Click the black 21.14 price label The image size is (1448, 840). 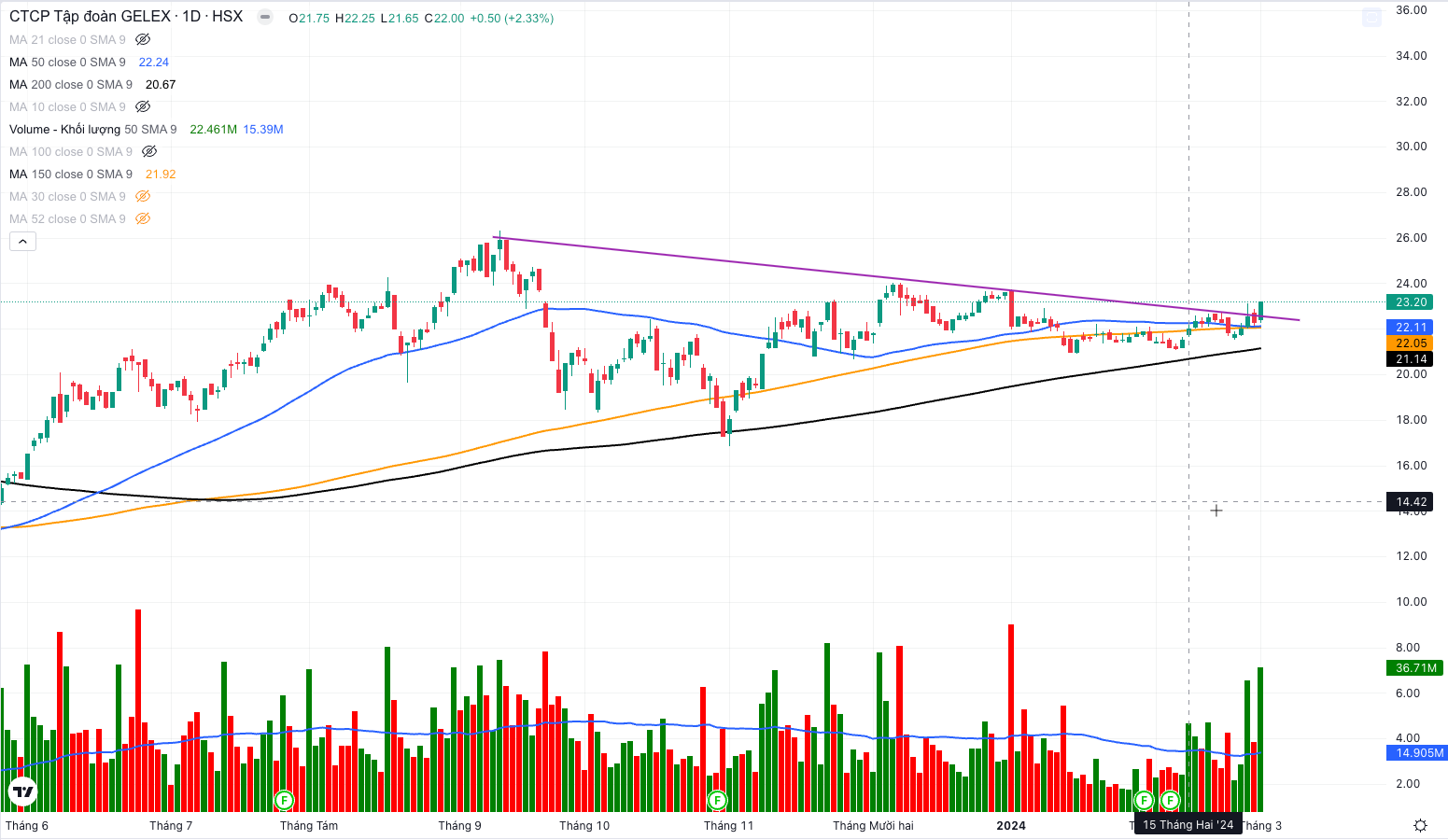point(1411,358)
